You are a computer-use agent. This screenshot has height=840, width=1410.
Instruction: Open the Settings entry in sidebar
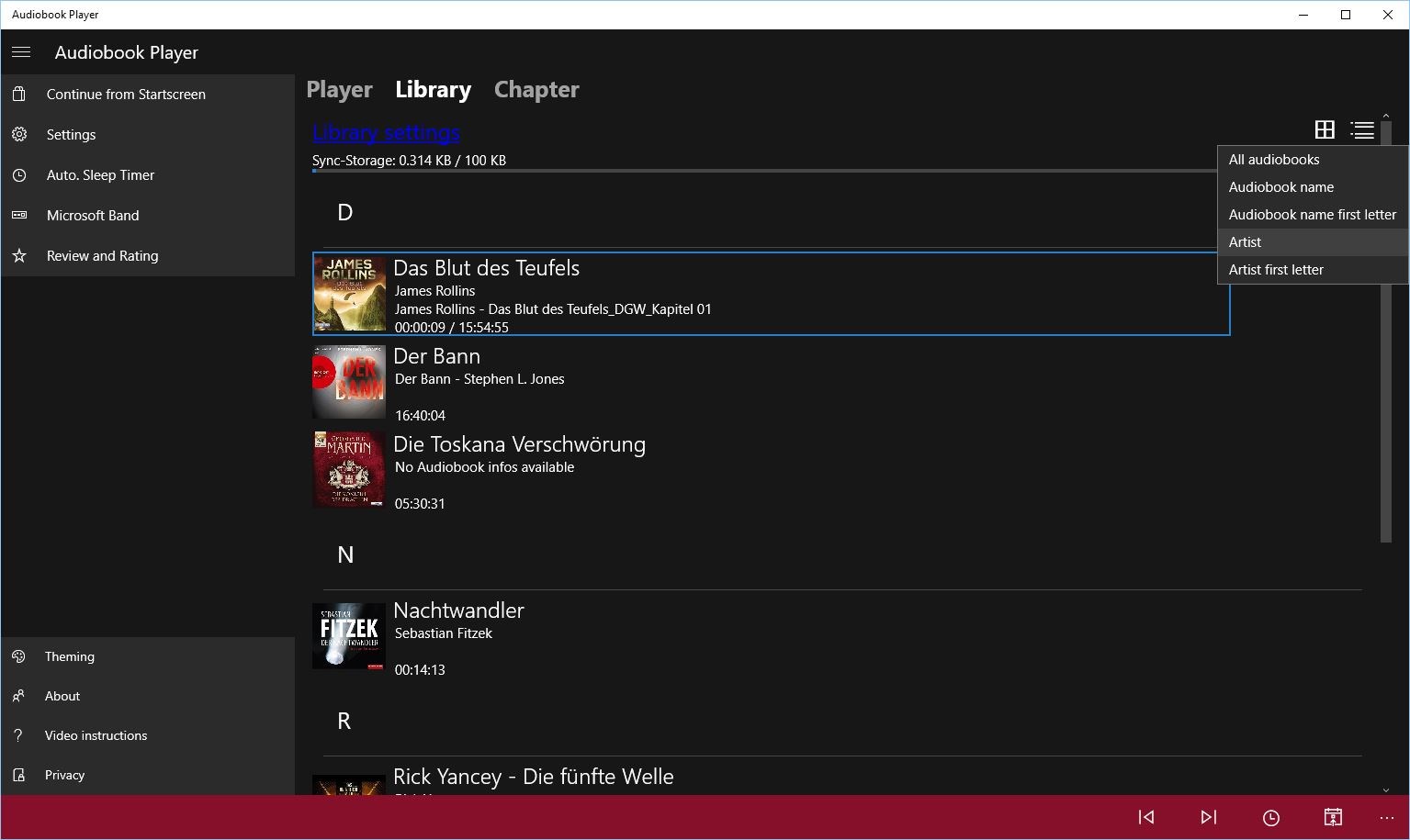[x=71, y=134]
